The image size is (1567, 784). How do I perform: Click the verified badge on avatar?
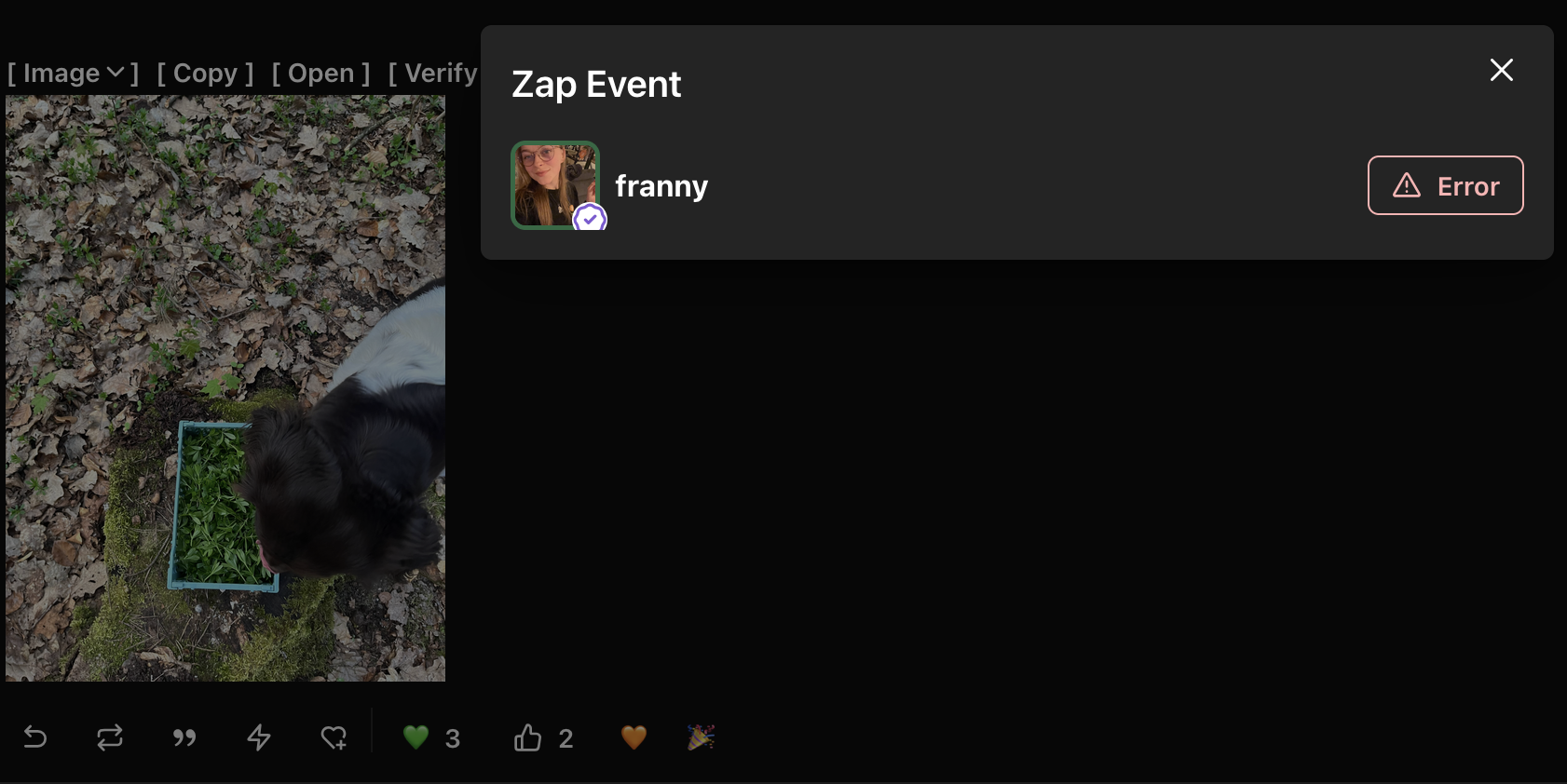(590, 219)
